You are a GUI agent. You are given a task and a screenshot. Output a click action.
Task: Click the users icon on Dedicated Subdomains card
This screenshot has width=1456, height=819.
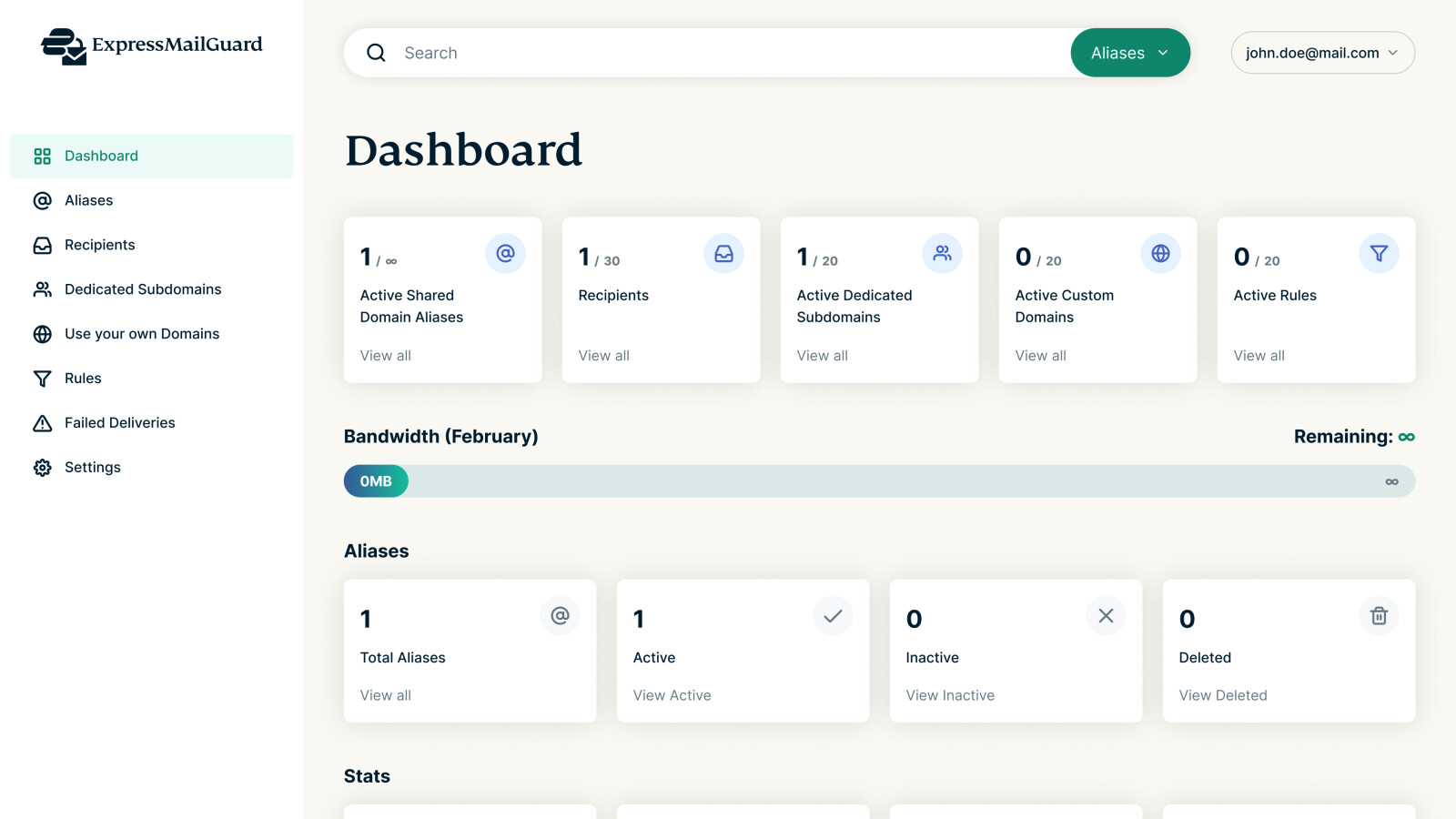pyautogui.click(x=942, y=253)
